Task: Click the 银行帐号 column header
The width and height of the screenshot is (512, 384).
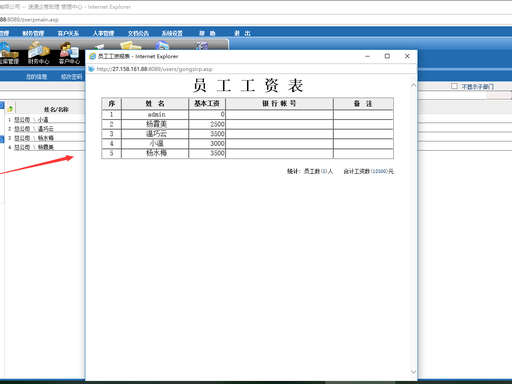Action: pos(279,103)
